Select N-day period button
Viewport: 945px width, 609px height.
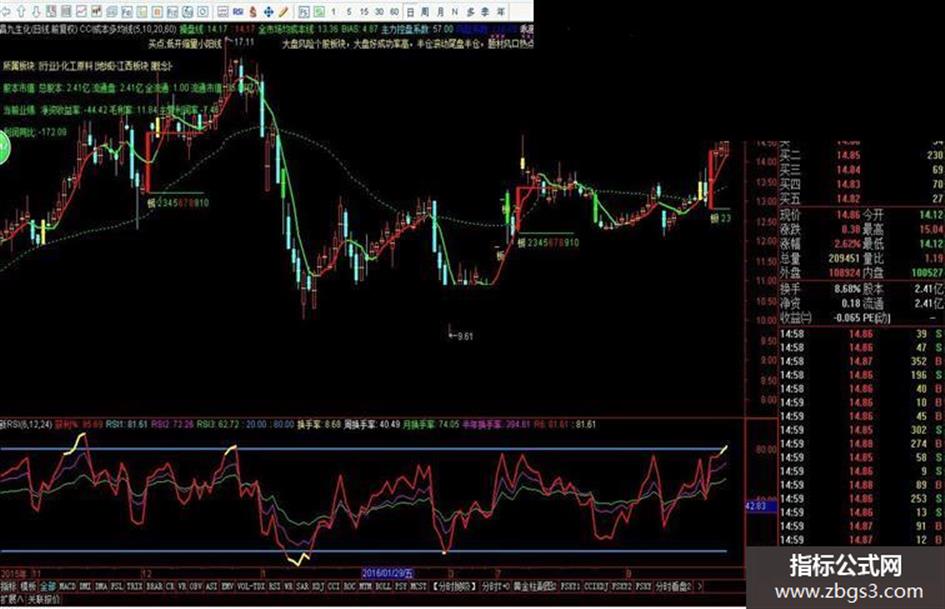click(x=454, y=11)
